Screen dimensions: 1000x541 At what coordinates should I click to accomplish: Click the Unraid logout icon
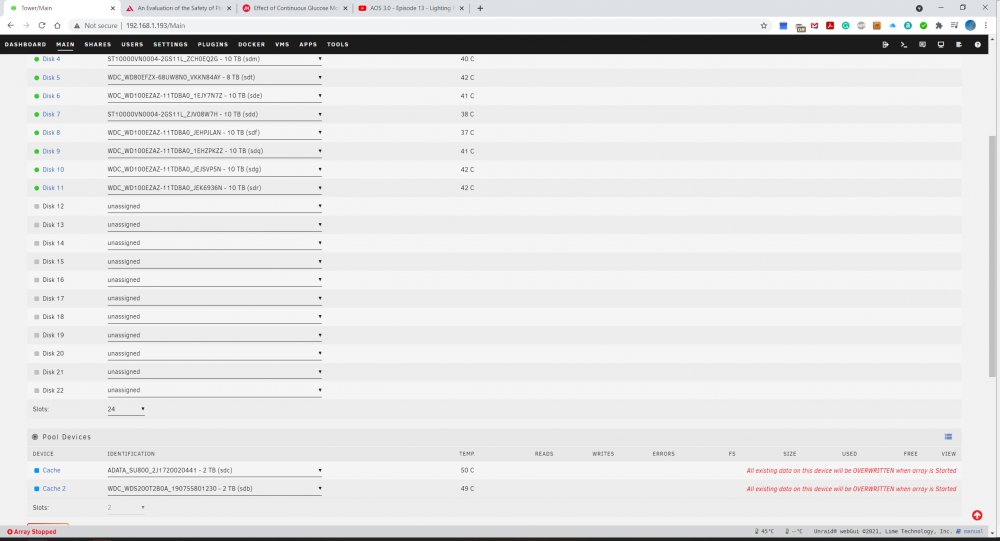[885, 45]
